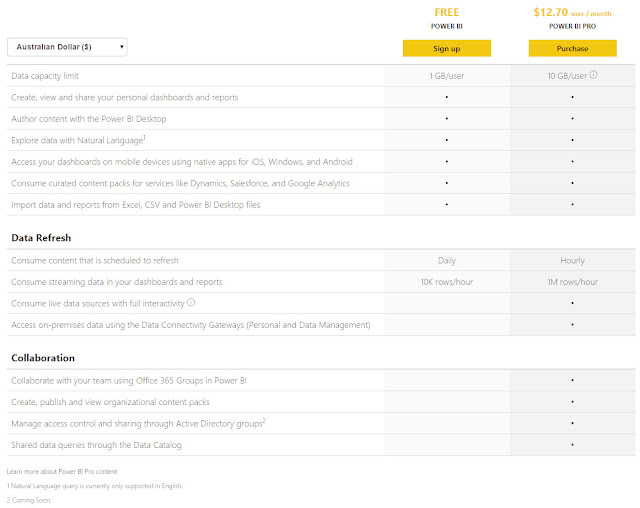Click the Purchase button
This screenshot has width=640, height=508.
(x=572, y=48)
